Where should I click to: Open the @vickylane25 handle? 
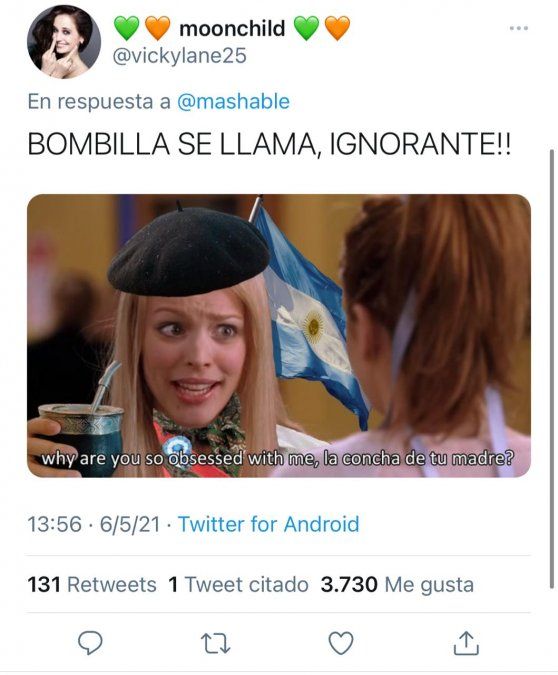tap(179, 56)
